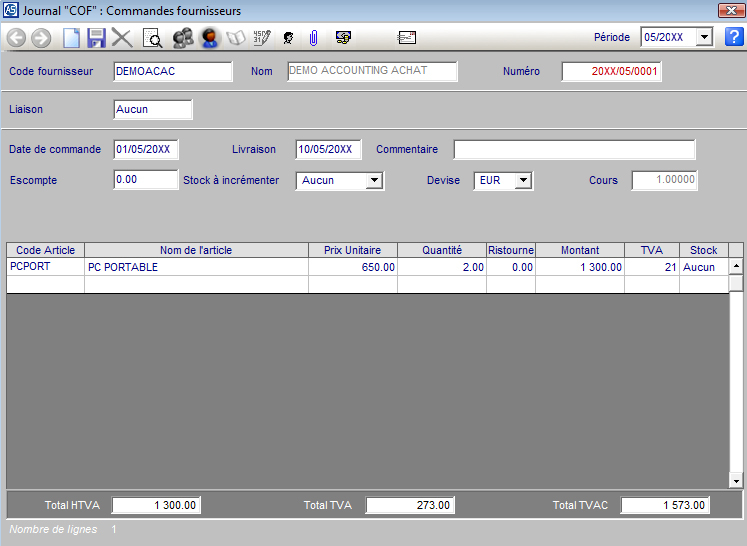
Task: Click the Numéro field 20XX/05/0001
Action: point(611,71)
